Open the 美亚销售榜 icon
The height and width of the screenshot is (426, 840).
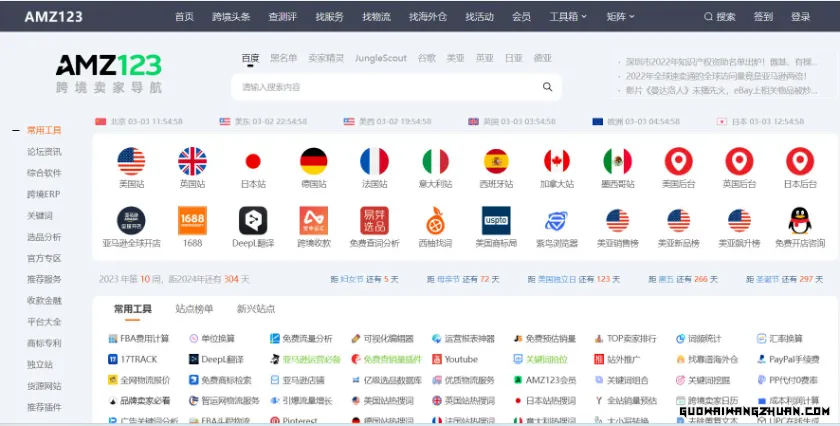pos(618,220)
